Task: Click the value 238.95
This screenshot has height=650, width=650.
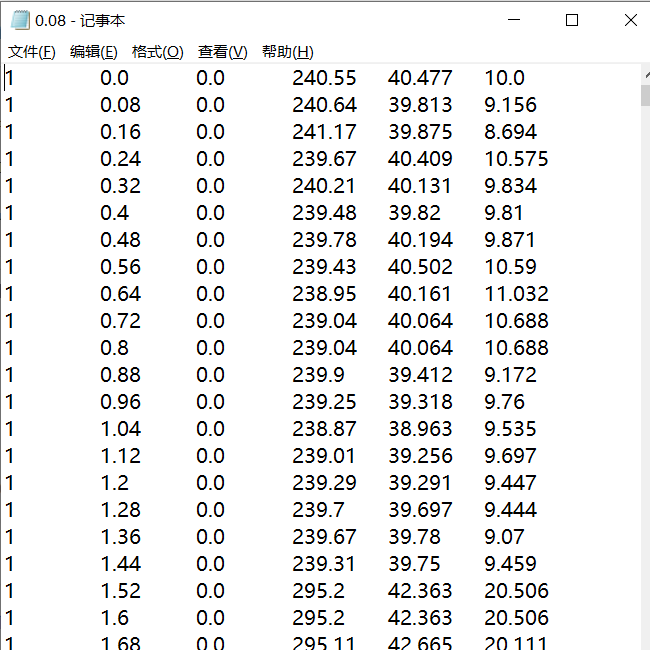Action: tap(324, 294)
